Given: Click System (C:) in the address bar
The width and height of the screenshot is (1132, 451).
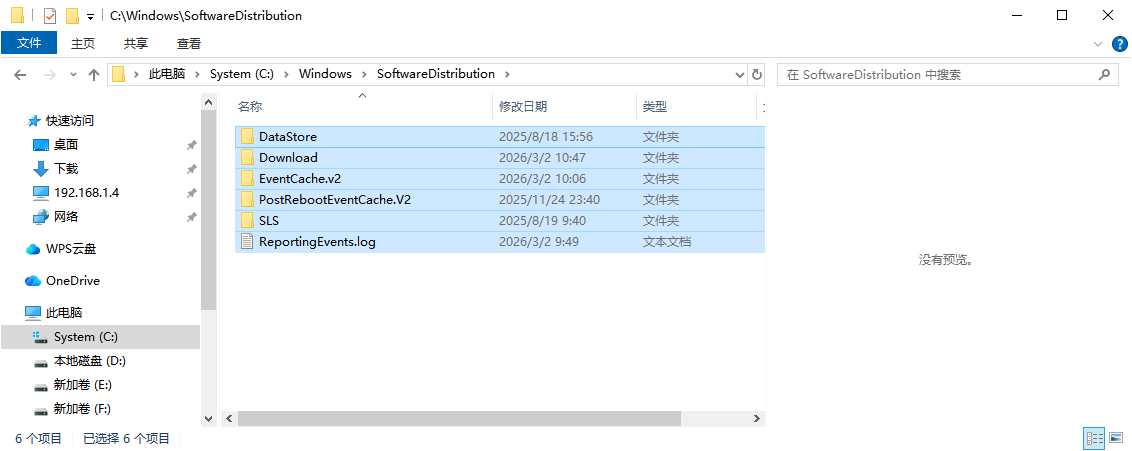Looking at the screenshot, I should point(242,74).
